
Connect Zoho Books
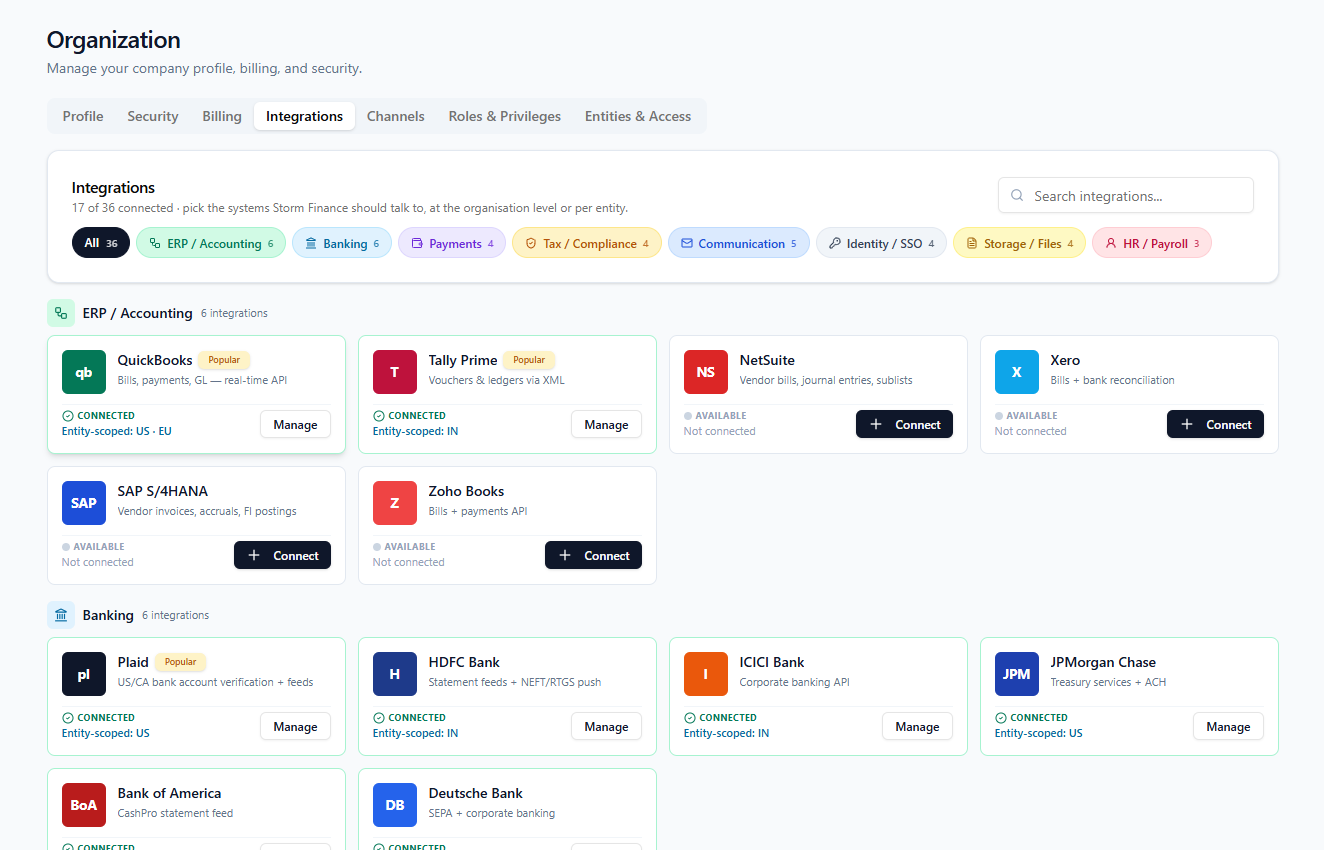click(593, 555)
